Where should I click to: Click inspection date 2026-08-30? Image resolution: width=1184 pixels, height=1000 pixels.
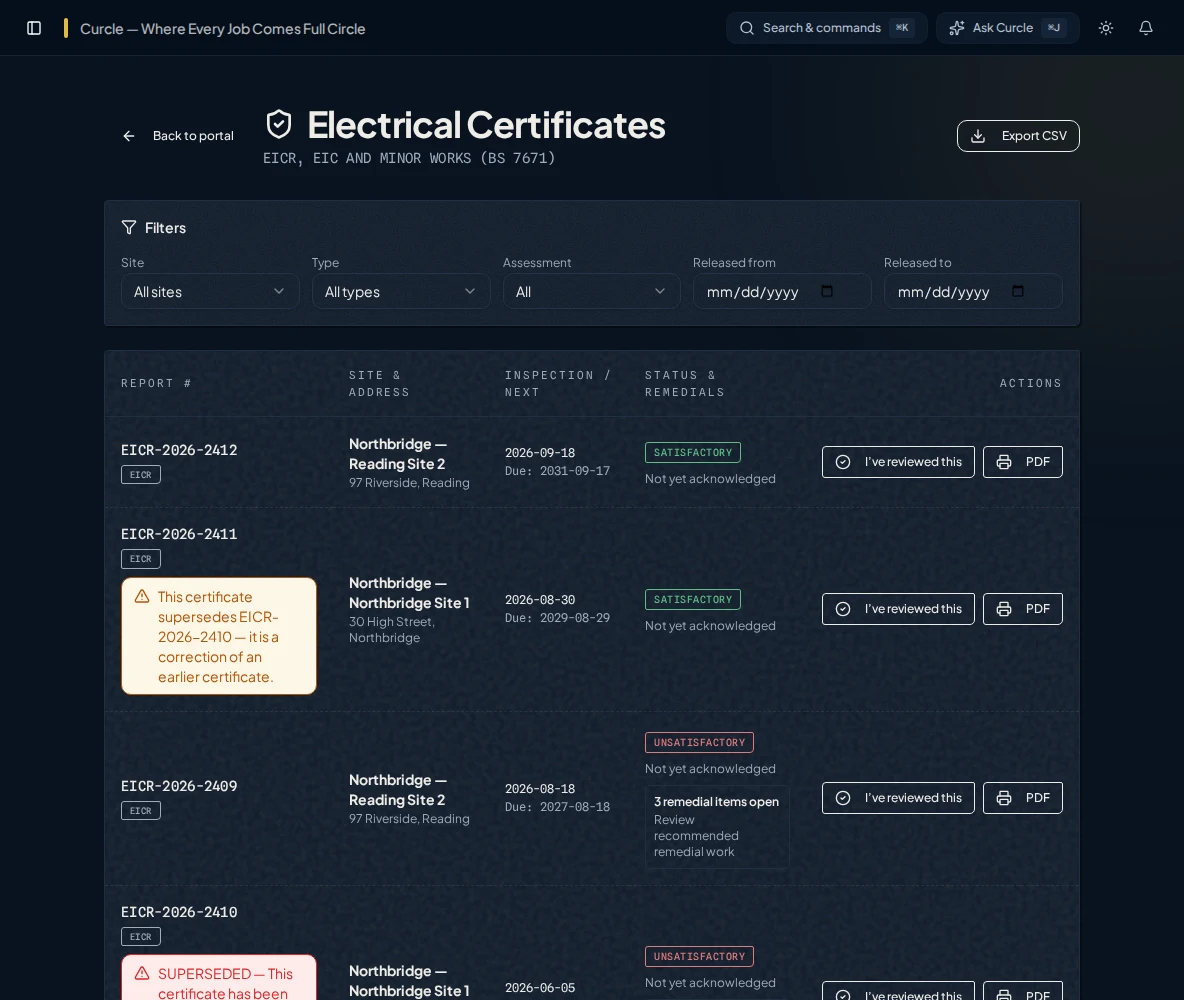[540, 600]
